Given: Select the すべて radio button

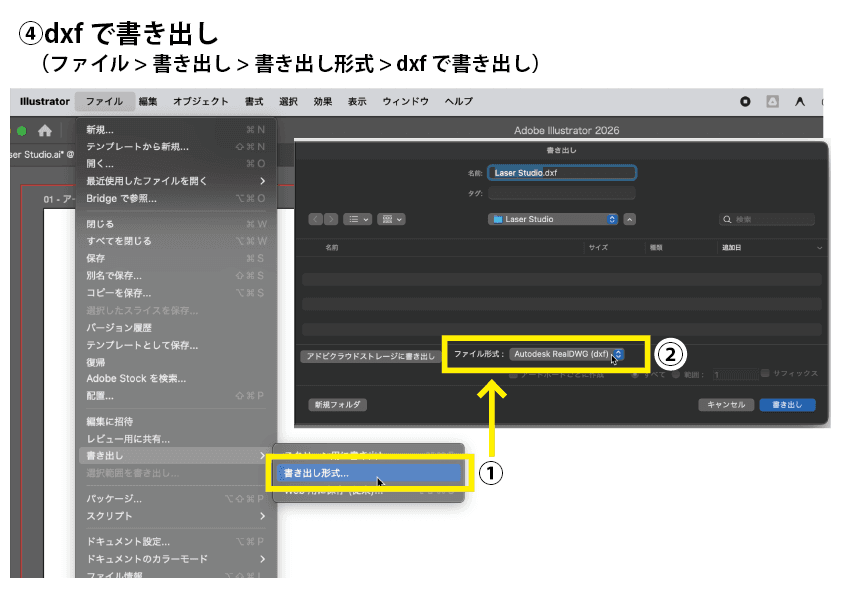Looking at the screenshot, I should pos(635,375).
